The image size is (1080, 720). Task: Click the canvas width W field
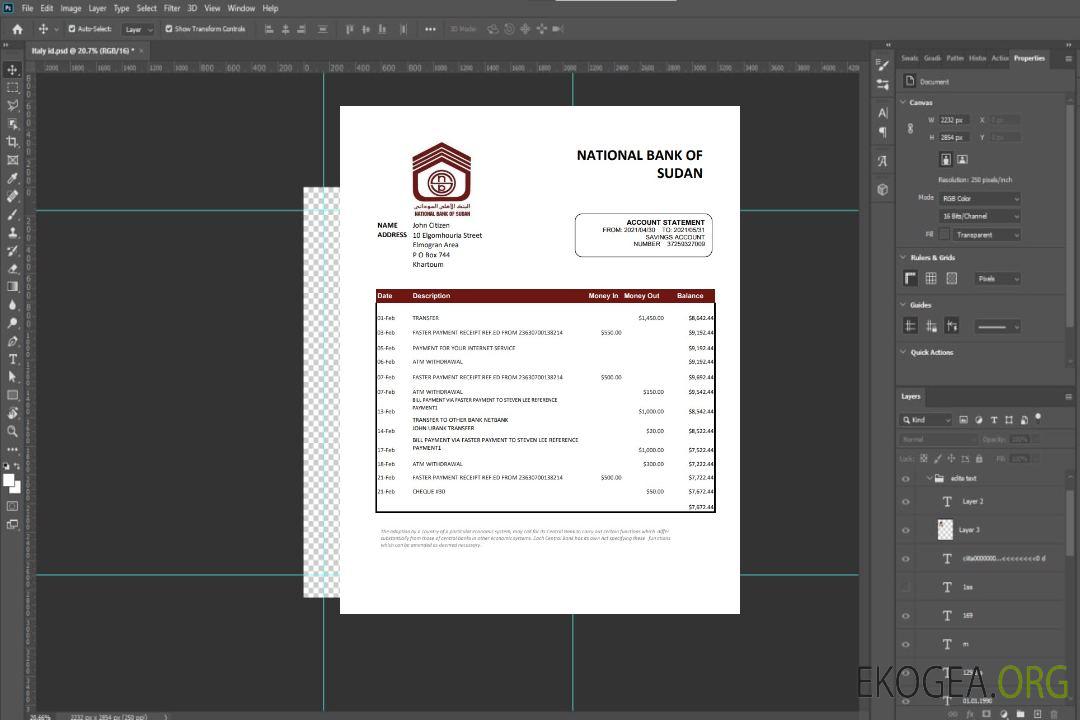(x=954, y=120)
